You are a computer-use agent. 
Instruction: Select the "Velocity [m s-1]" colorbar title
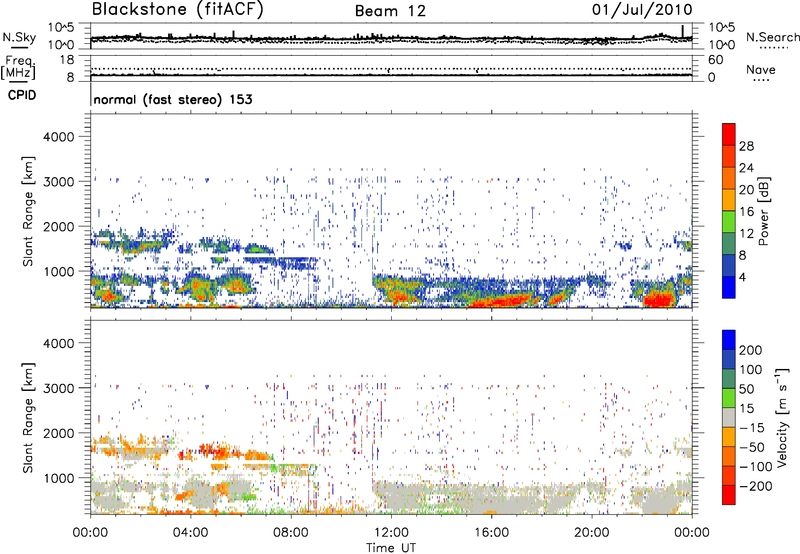click(782, 417)
